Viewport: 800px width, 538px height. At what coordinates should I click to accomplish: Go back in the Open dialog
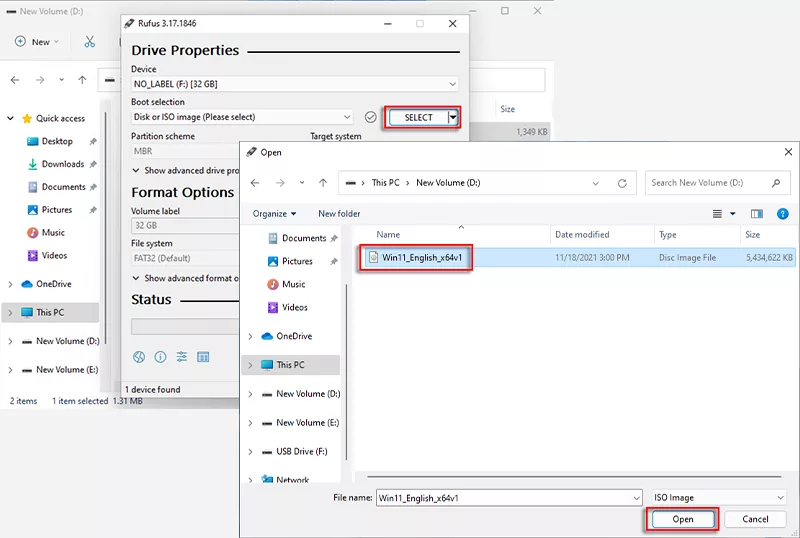click(255, 183)
